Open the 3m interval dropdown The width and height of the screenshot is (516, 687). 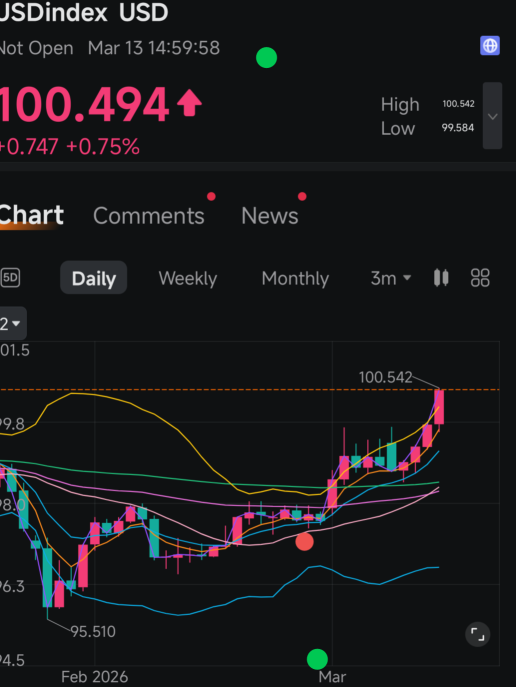point(391,278)
